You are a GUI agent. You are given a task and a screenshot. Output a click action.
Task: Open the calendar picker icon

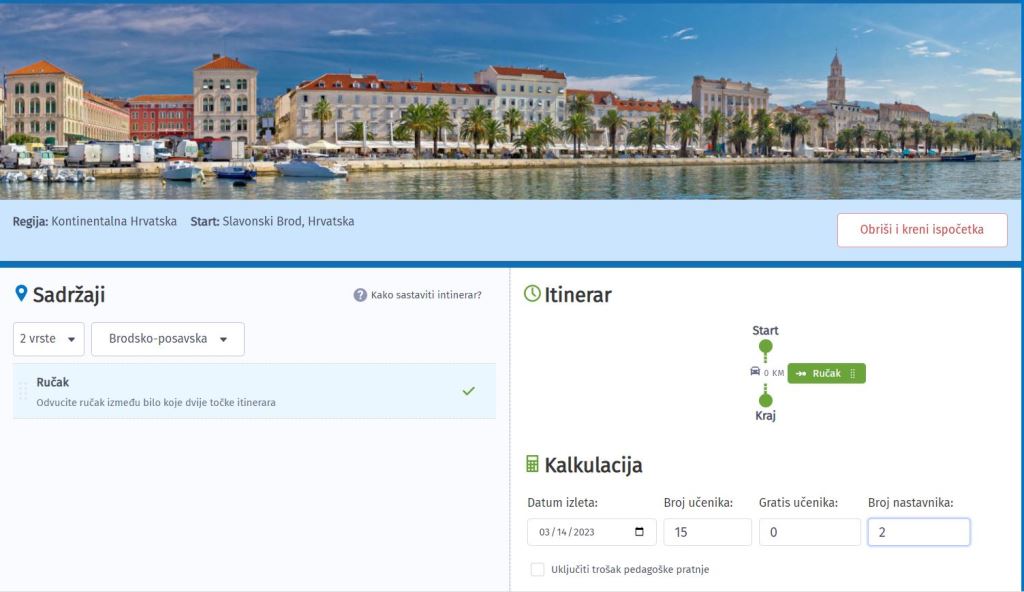639,531
